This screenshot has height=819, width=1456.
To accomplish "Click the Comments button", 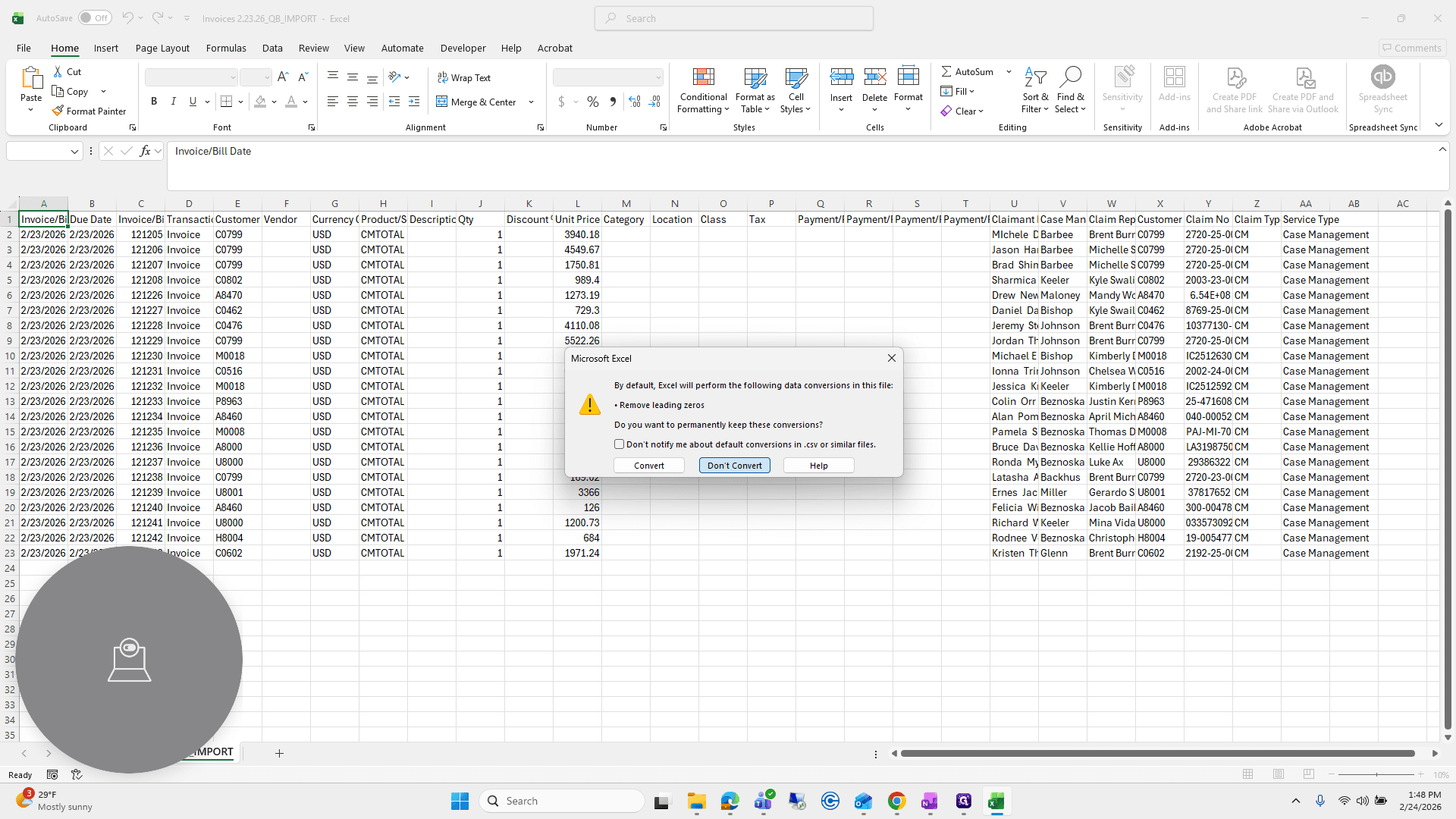I will tap(1412, 48).
